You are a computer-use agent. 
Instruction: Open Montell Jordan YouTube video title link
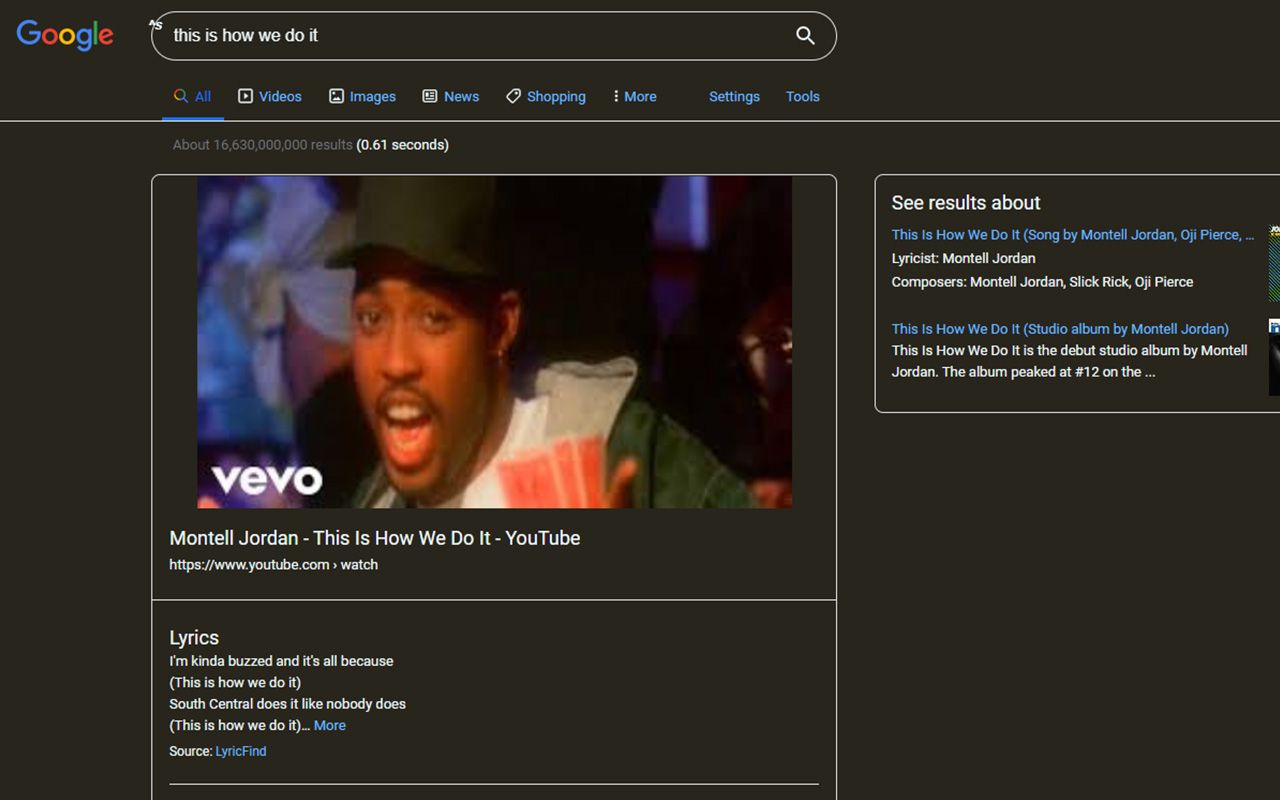[375, 538]
